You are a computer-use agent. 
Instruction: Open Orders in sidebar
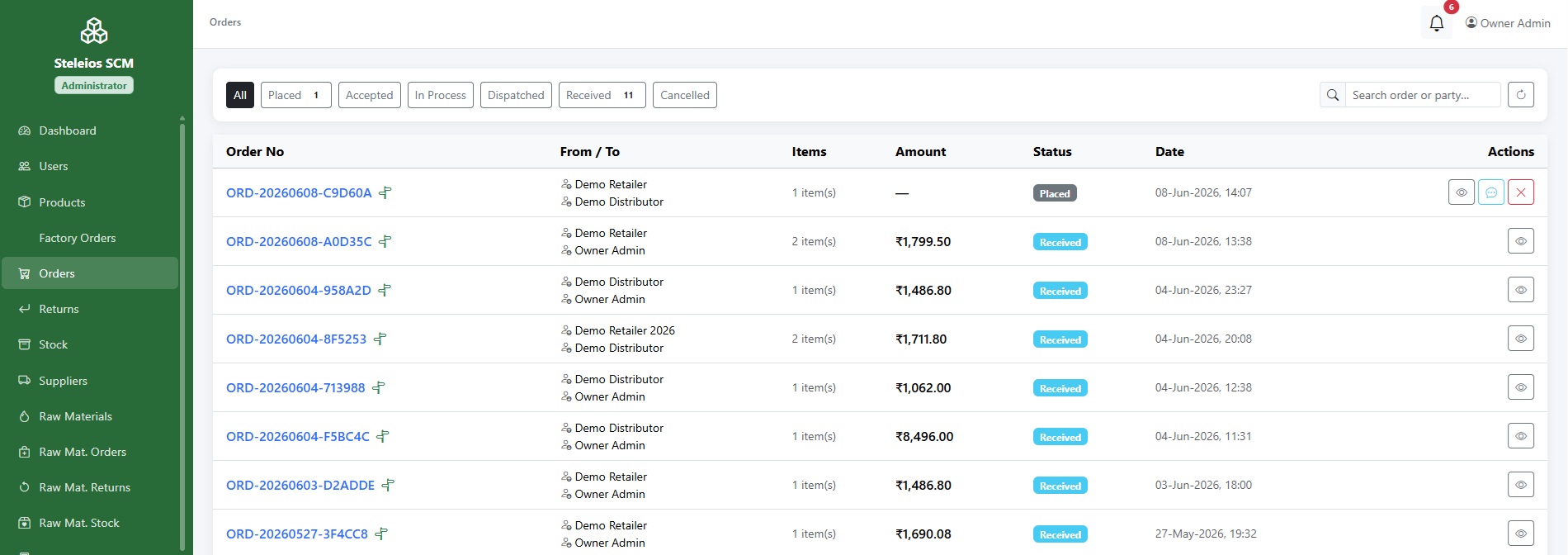point(90,273)
